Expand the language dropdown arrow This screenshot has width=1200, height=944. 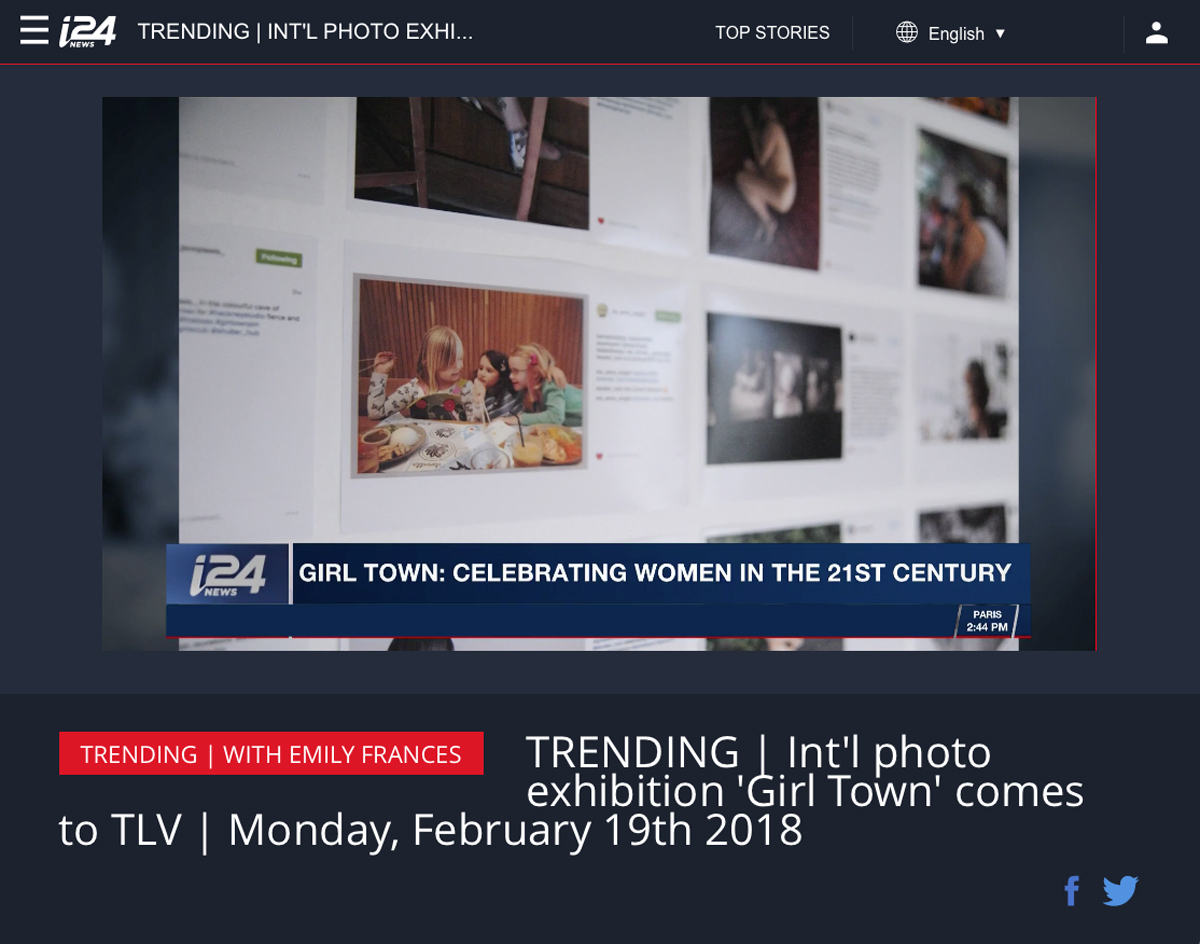click(x=999, y=34)
